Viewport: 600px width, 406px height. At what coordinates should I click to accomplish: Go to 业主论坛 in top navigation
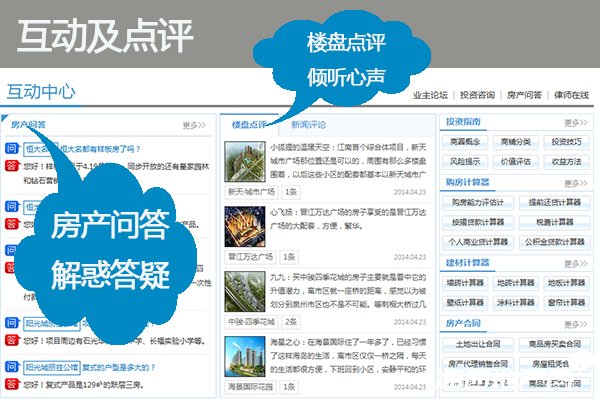[430, 96]
